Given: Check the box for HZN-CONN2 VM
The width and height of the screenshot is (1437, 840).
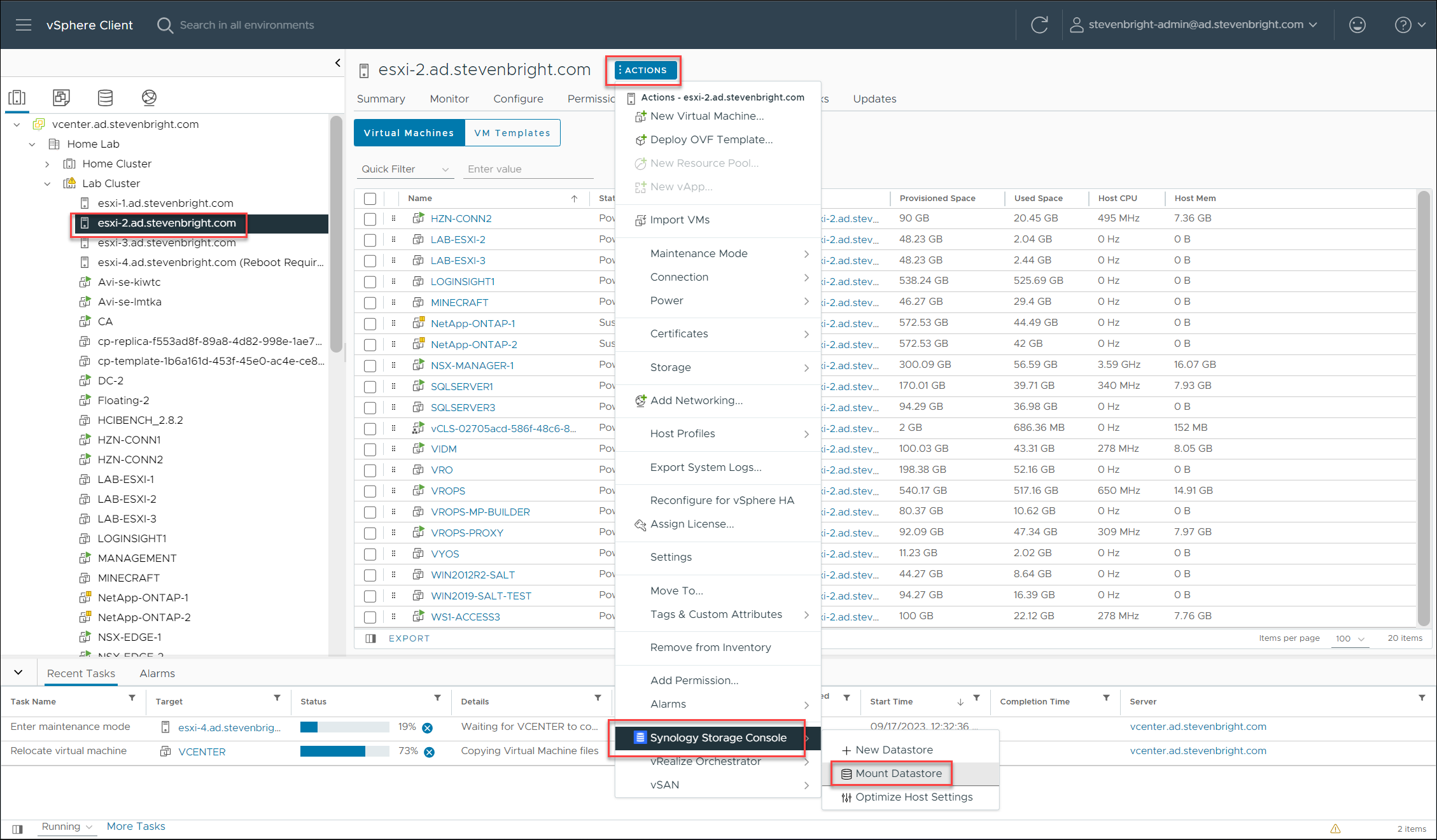Looking at the screenshot, I should tap(370, 219).
